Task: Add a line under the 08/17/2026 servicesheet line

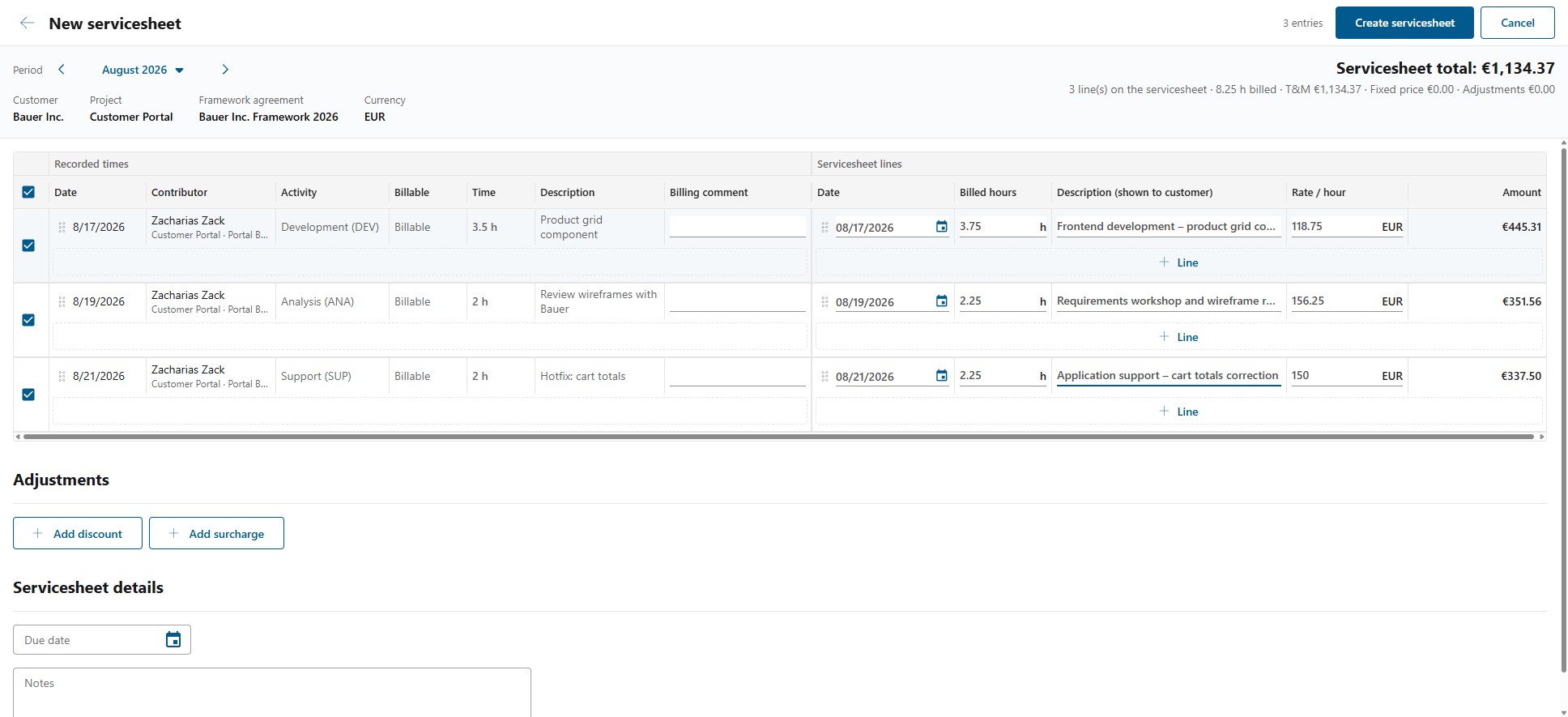Action: (x=1178, y=262)
